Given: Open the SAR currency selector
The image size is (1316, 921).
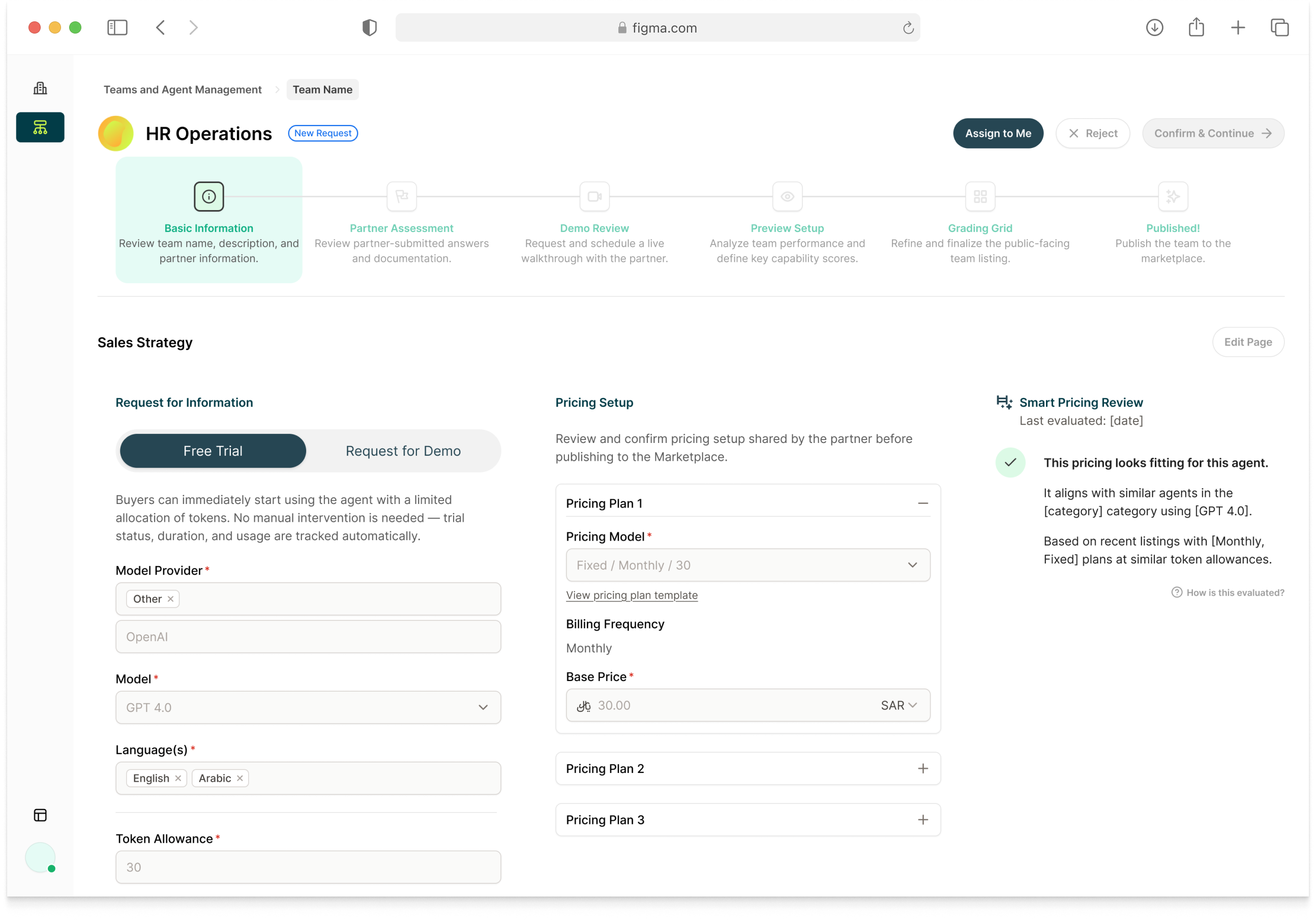Looking at the screenshot, I should pyautogui.click(x=898, y=705).
